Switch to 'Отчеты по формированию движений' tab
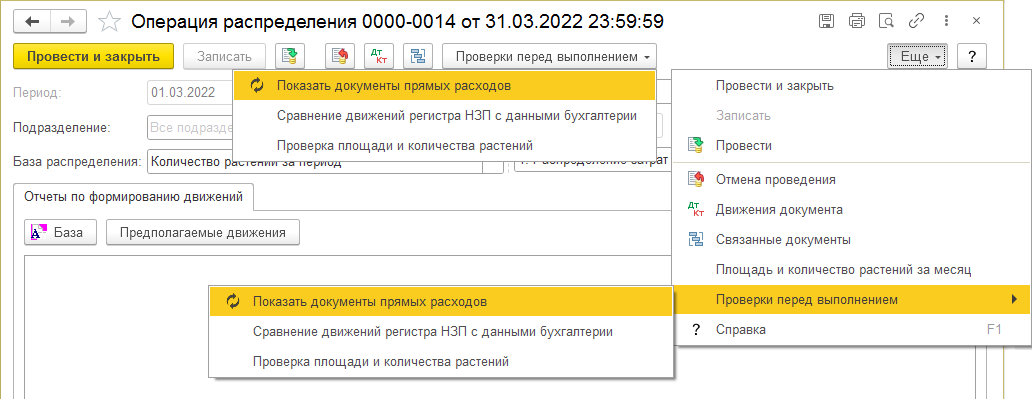 point(133,197)
